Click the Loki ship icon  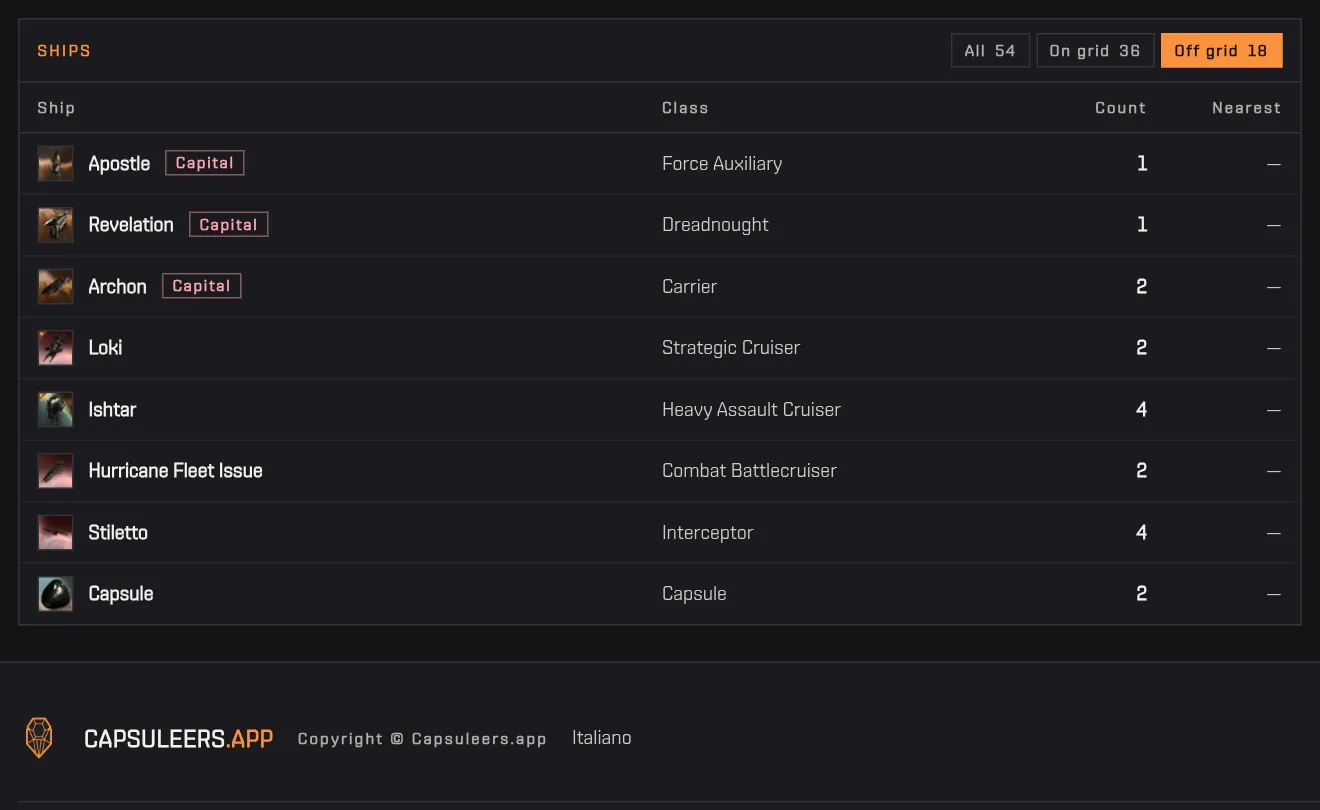55,348
